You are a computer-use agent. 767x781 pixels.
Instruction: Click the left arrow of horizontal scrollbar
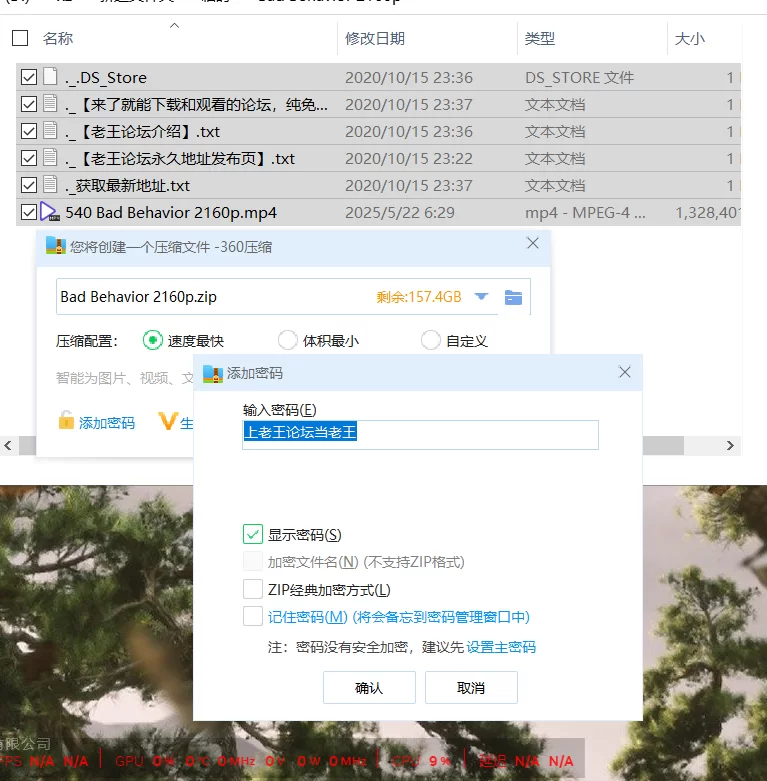pos(8,445)
